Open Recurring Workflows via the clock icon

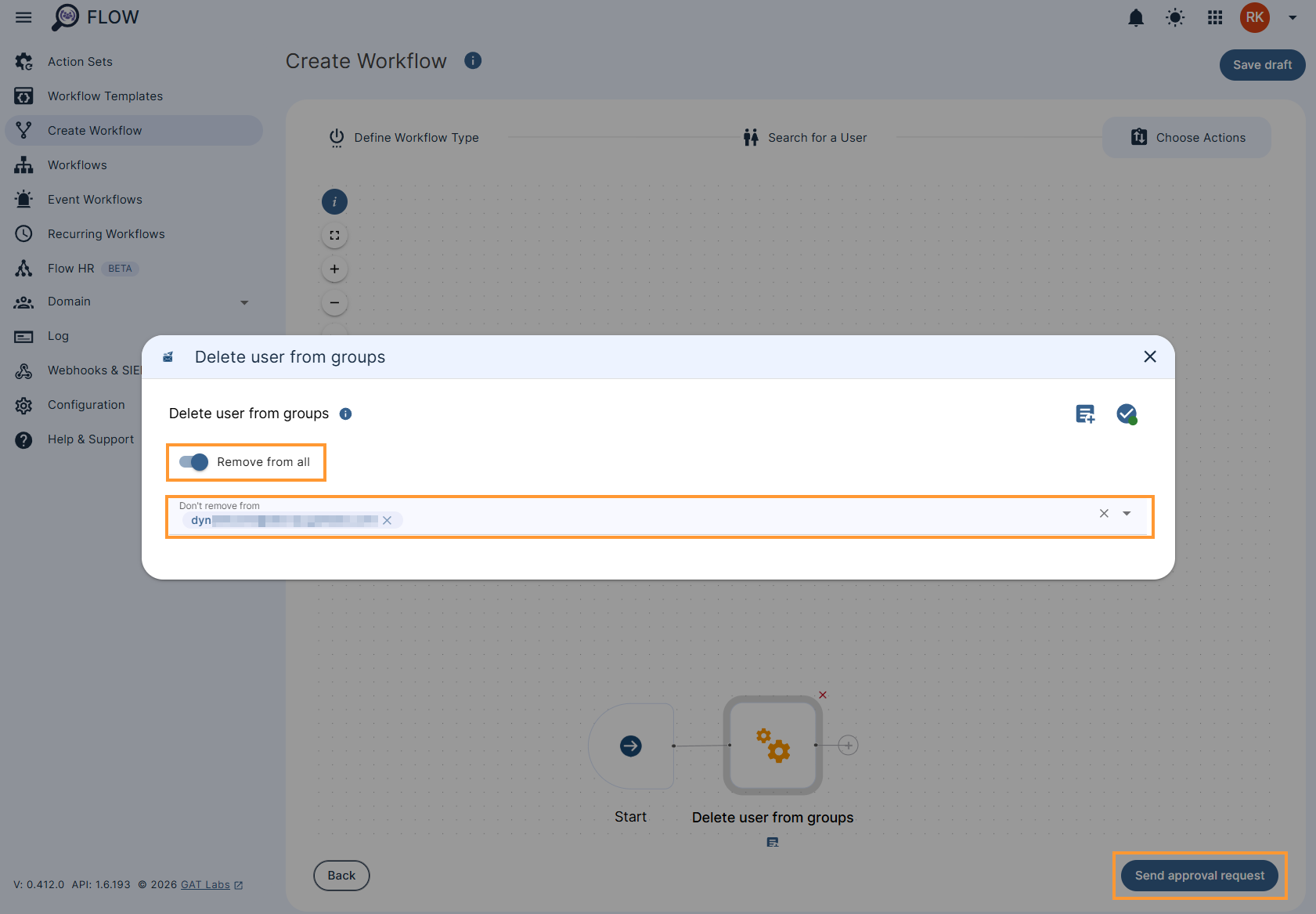click(x=23, y=233)
